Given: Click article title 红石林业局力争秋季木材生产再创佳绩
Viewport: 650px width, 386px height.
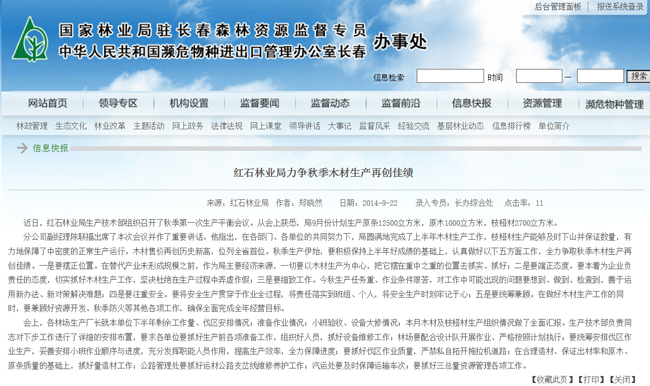Looking at the screenshot, I should (323, 172).
